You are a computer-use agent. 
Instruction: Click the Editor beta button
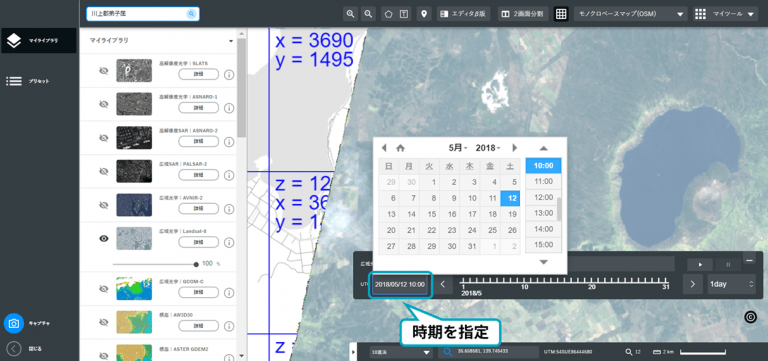pyautogui.click(x=464, y=14)
